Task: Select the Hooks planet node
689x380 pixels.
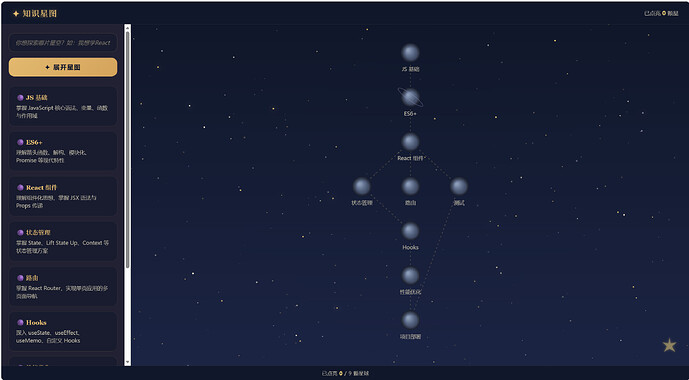Action: pyautogui.click(x=410, y=231)
